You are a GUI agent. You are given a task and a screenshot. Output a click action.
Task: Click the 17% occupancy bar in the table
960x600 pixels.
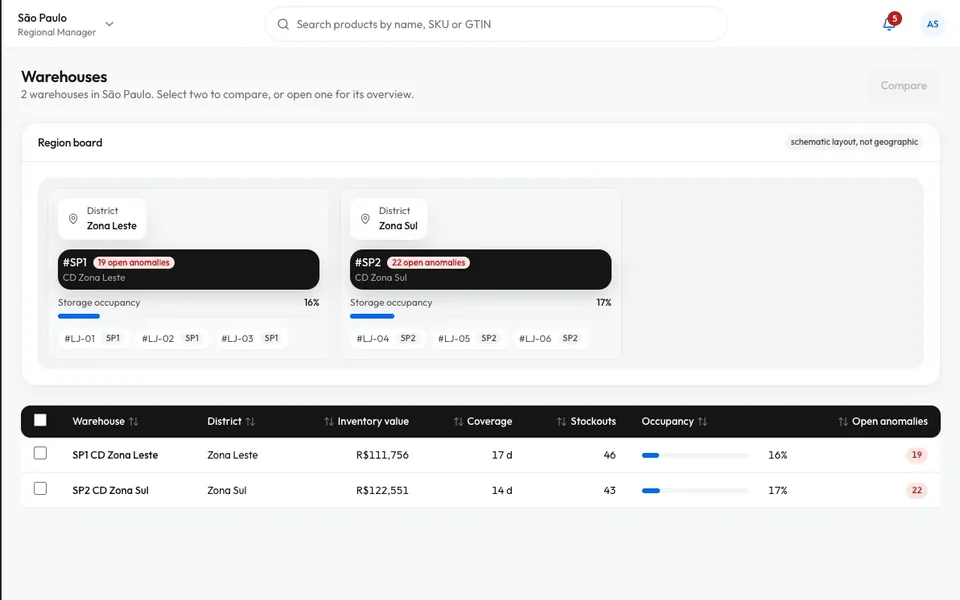(695, 490)
